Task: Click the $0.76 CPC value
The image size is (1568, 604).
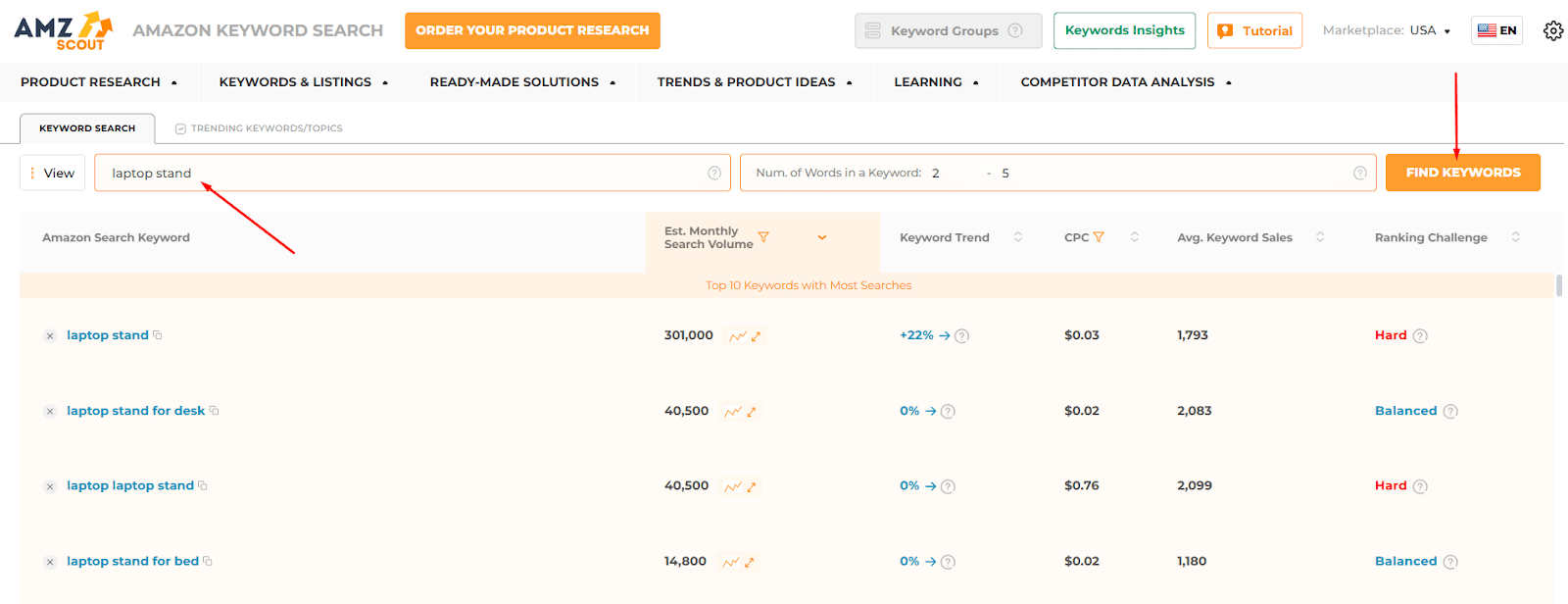Action: (1082, 485)
